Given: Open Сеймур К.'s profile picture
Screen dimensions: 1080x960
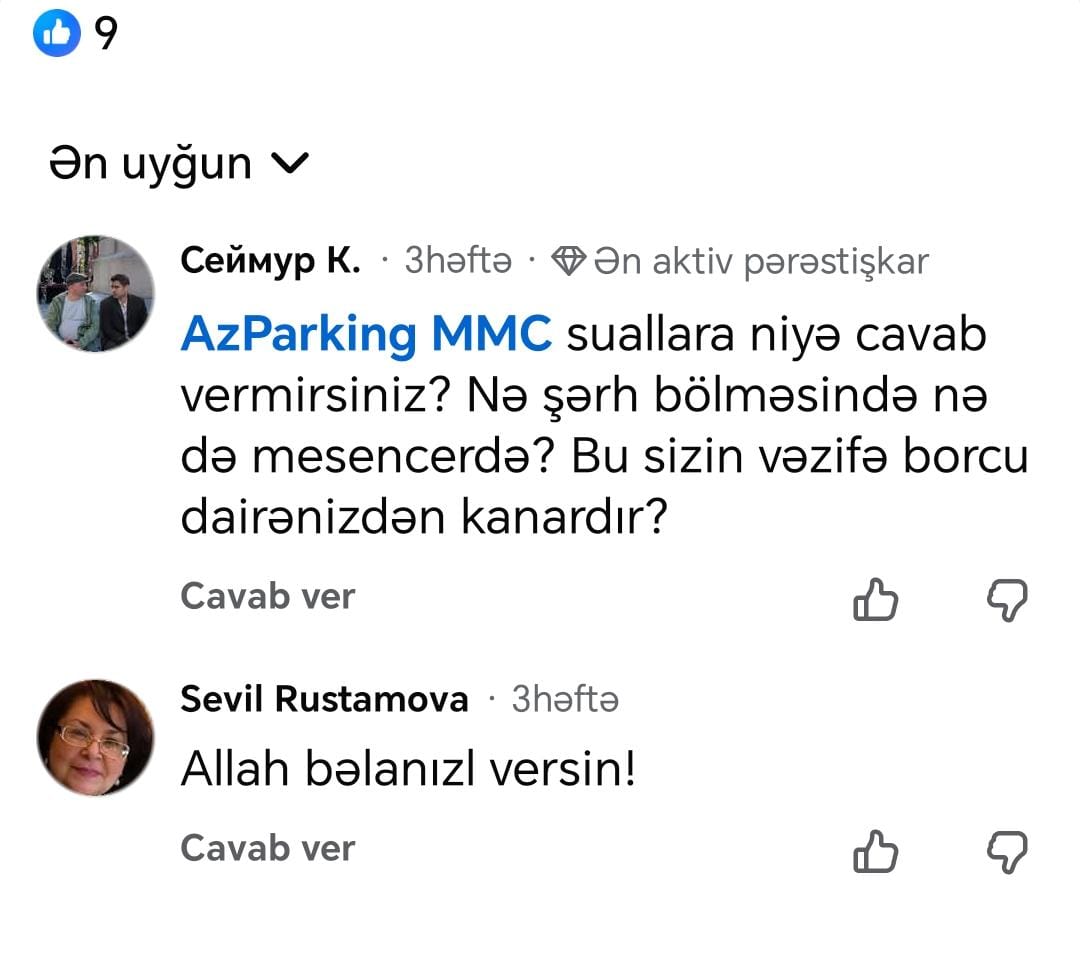Looking at the screenshot, I should [x=96, y=293].
